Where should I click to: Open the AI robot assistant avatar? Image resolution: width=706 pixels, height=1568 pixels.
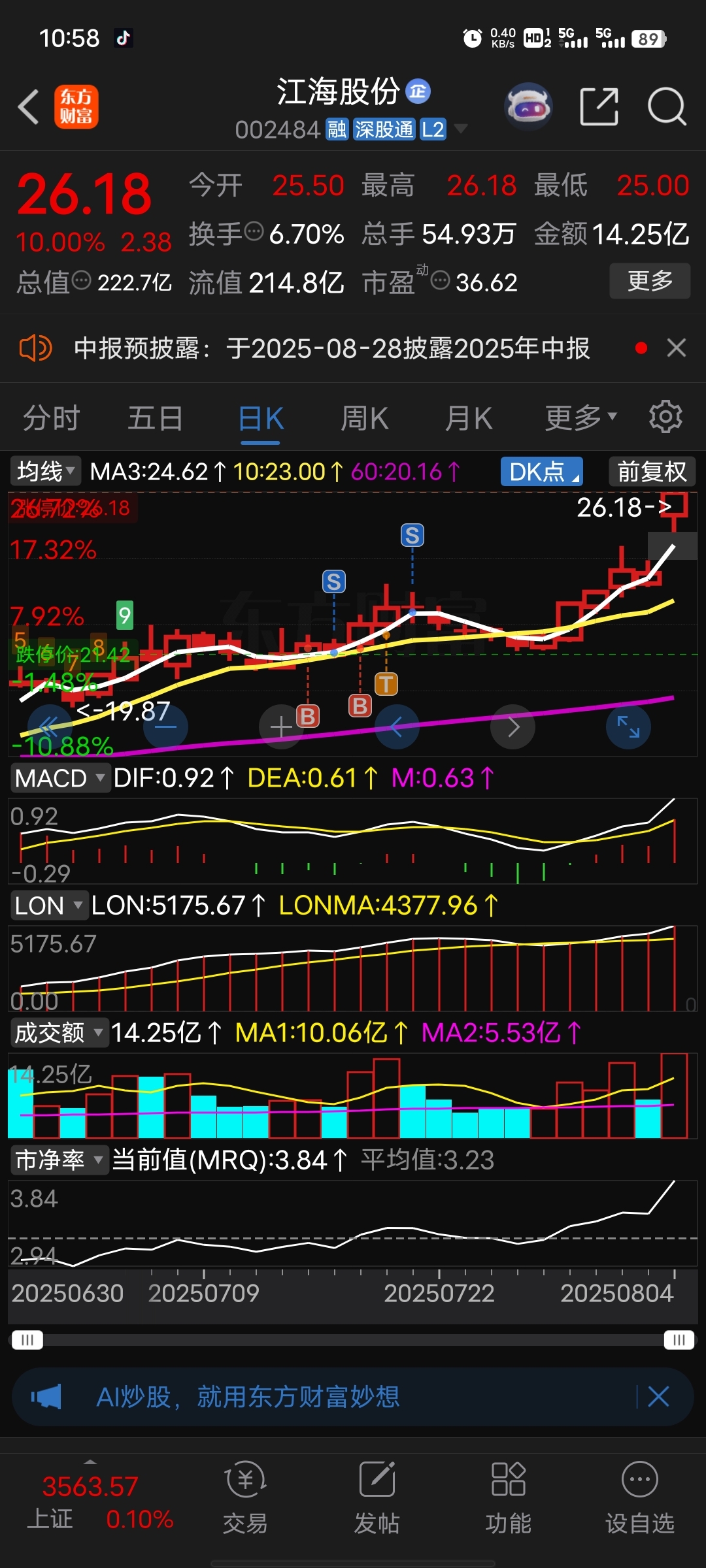pyautogui.click(x=528, y=106)
